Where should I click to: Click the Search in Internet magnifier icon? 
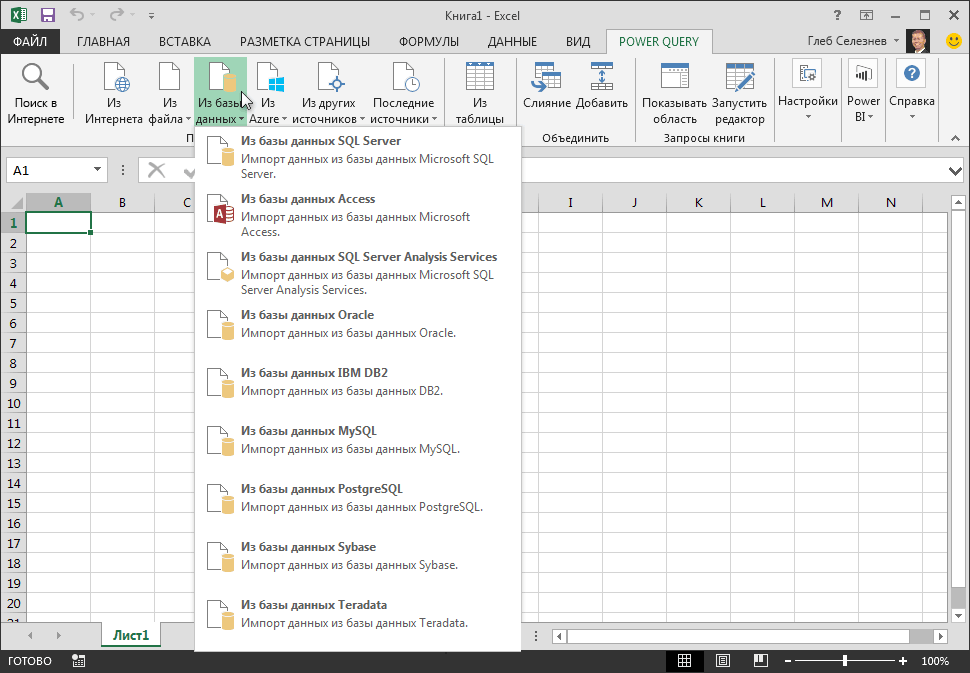[35, 77]
